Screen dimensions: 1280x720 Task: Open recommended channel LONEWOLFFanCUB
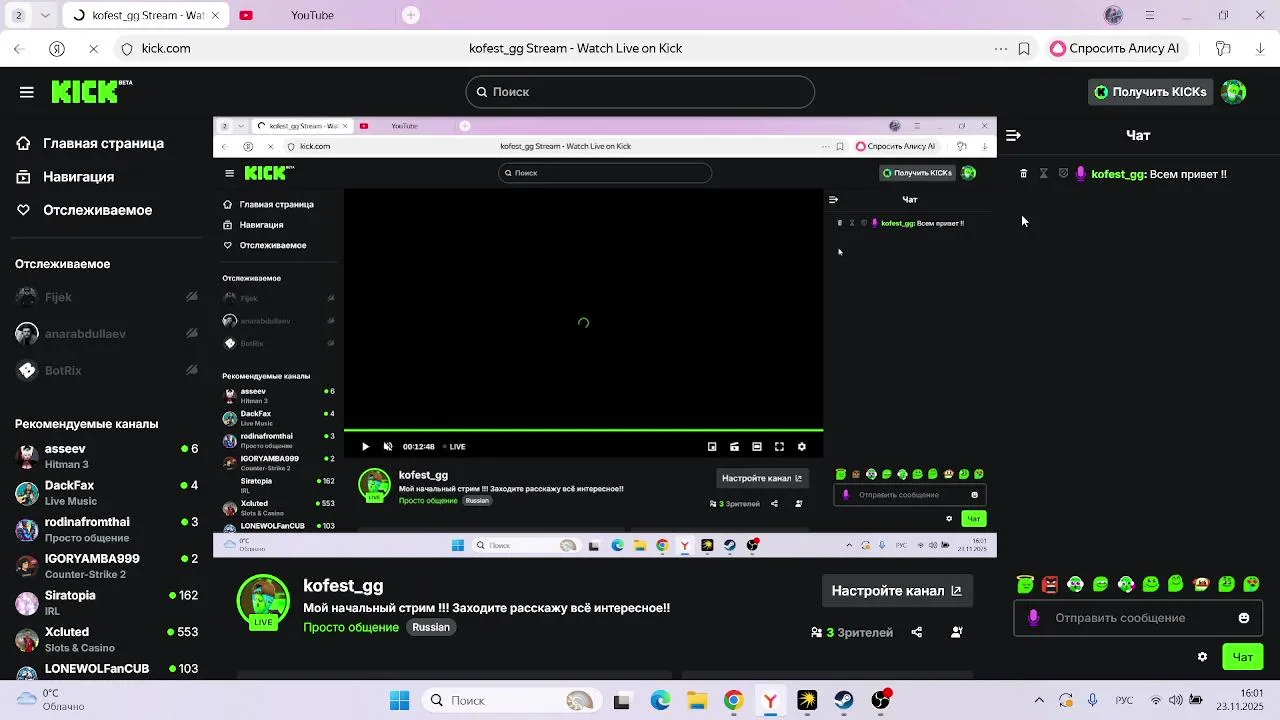click(x=106, y=669)
